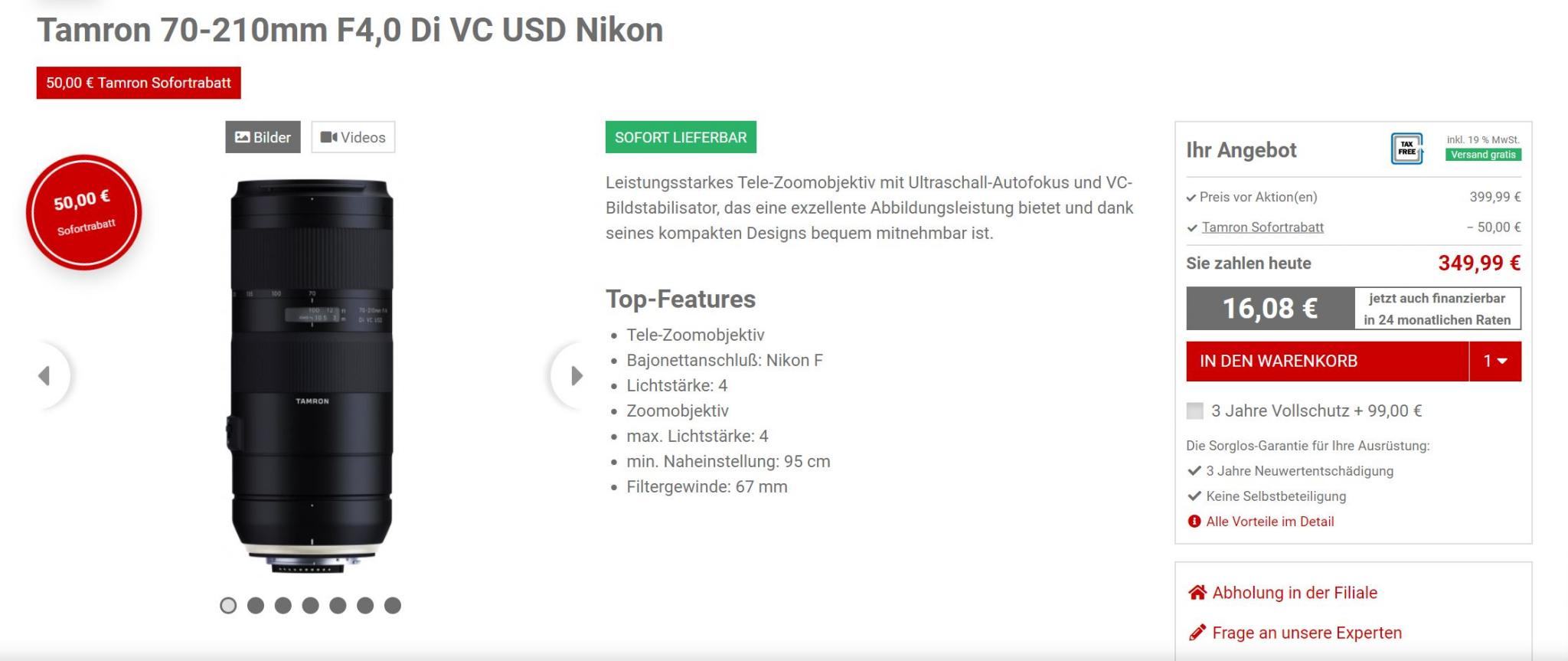Switch to the Bilder tab

tap(263, 137)
